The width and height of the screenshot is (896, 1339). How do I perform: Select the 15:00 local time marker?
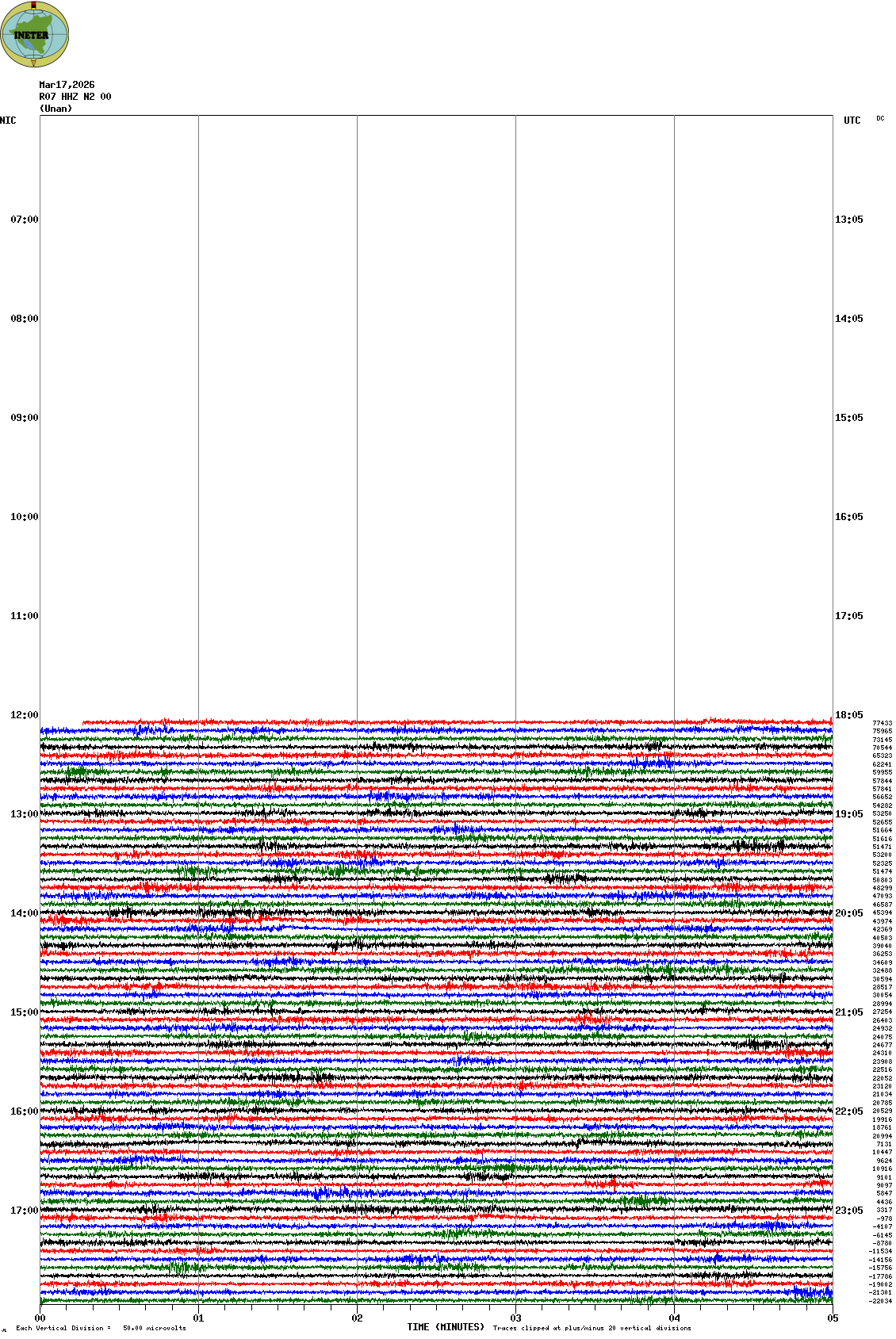click(24, 1012)
